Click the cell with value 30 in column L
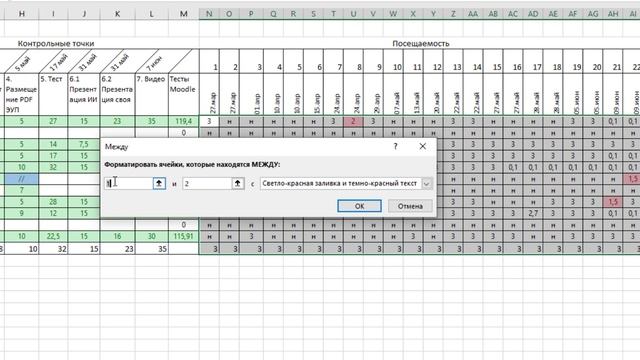 pyautogui.click(x=151, y=236)
